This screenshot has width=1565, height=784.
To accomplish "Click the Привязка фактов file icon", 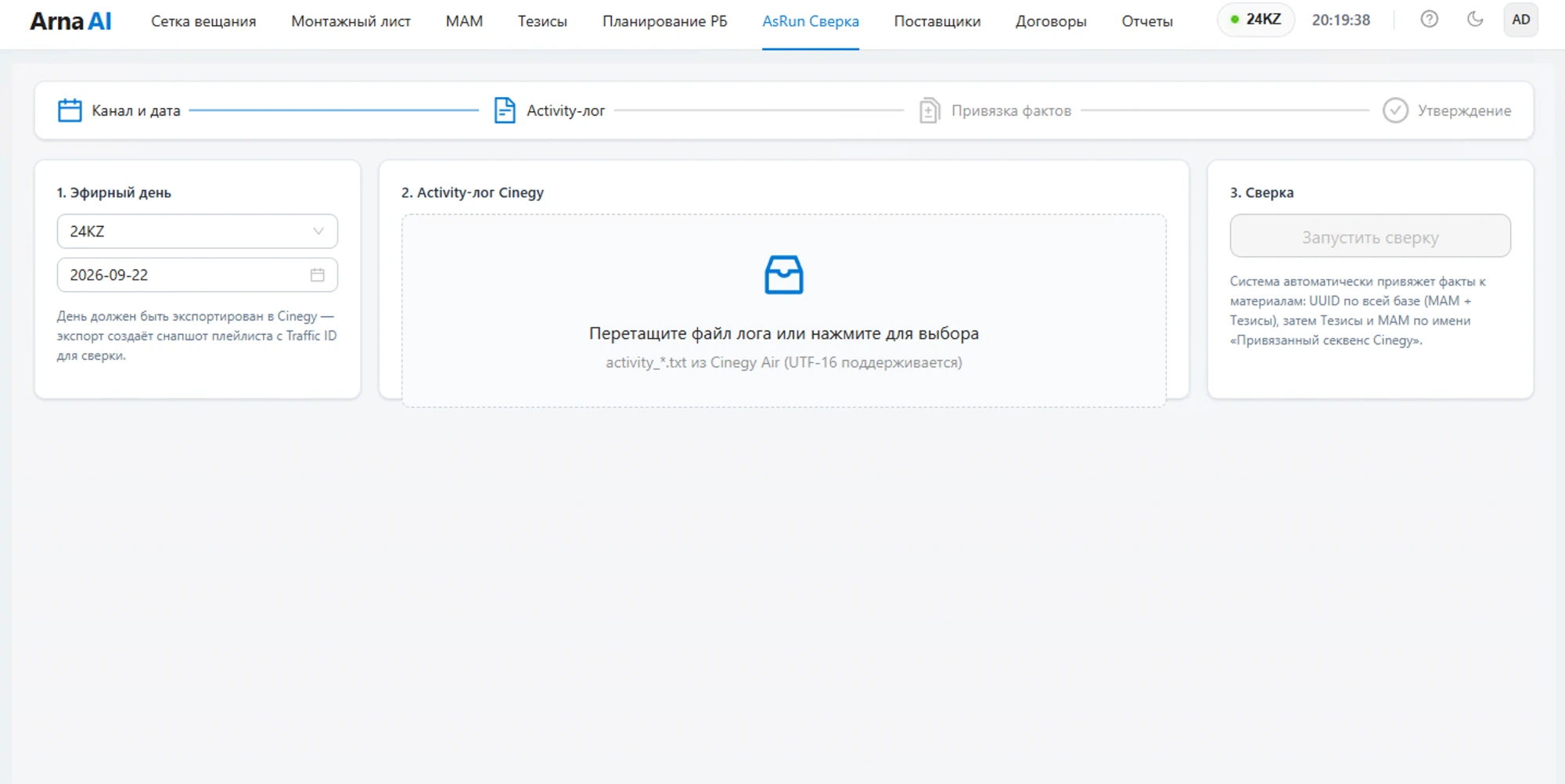I will click(x=929, y=110).
